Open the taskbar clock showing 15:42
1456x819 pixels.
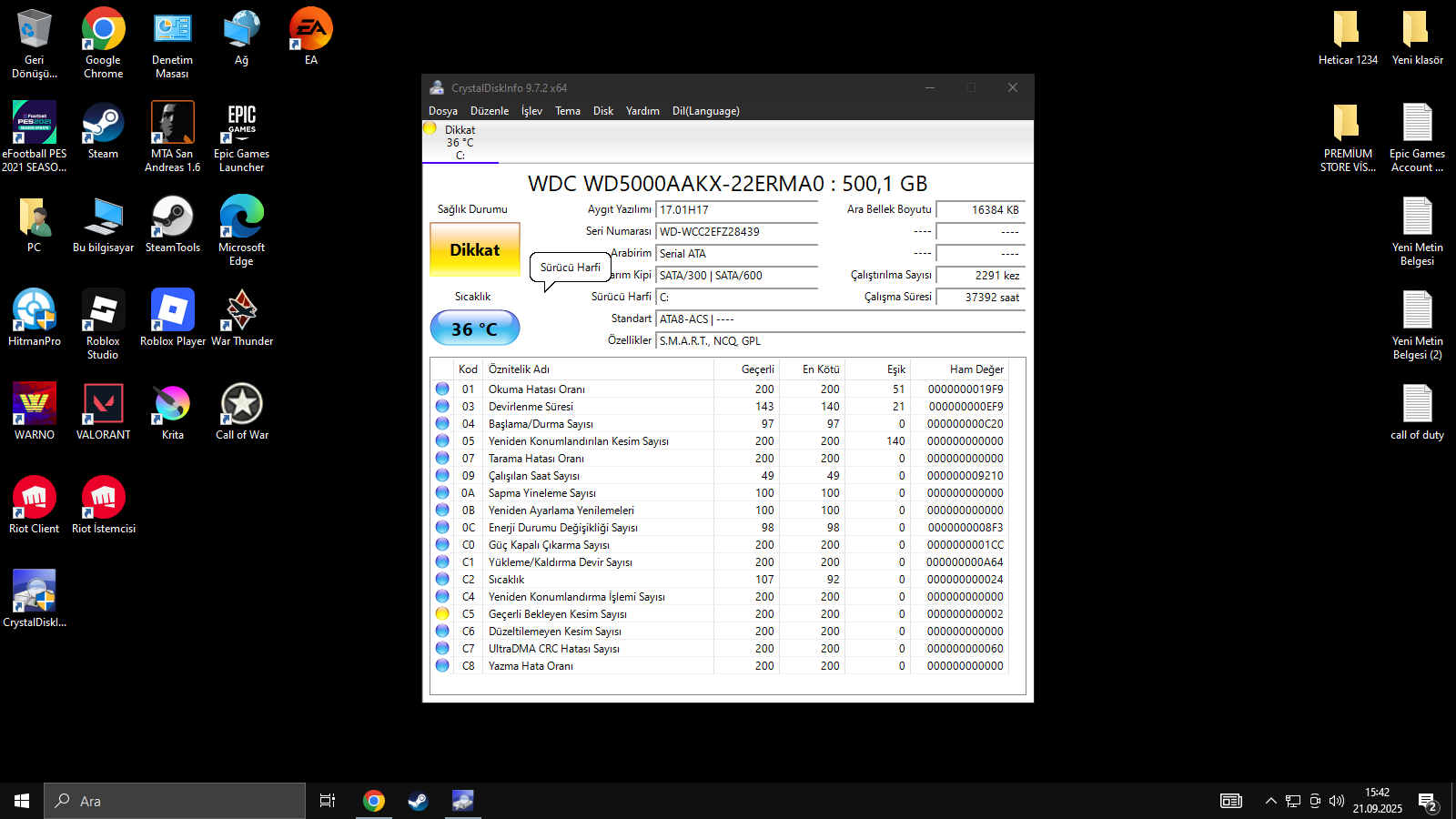coord(1377,801)
